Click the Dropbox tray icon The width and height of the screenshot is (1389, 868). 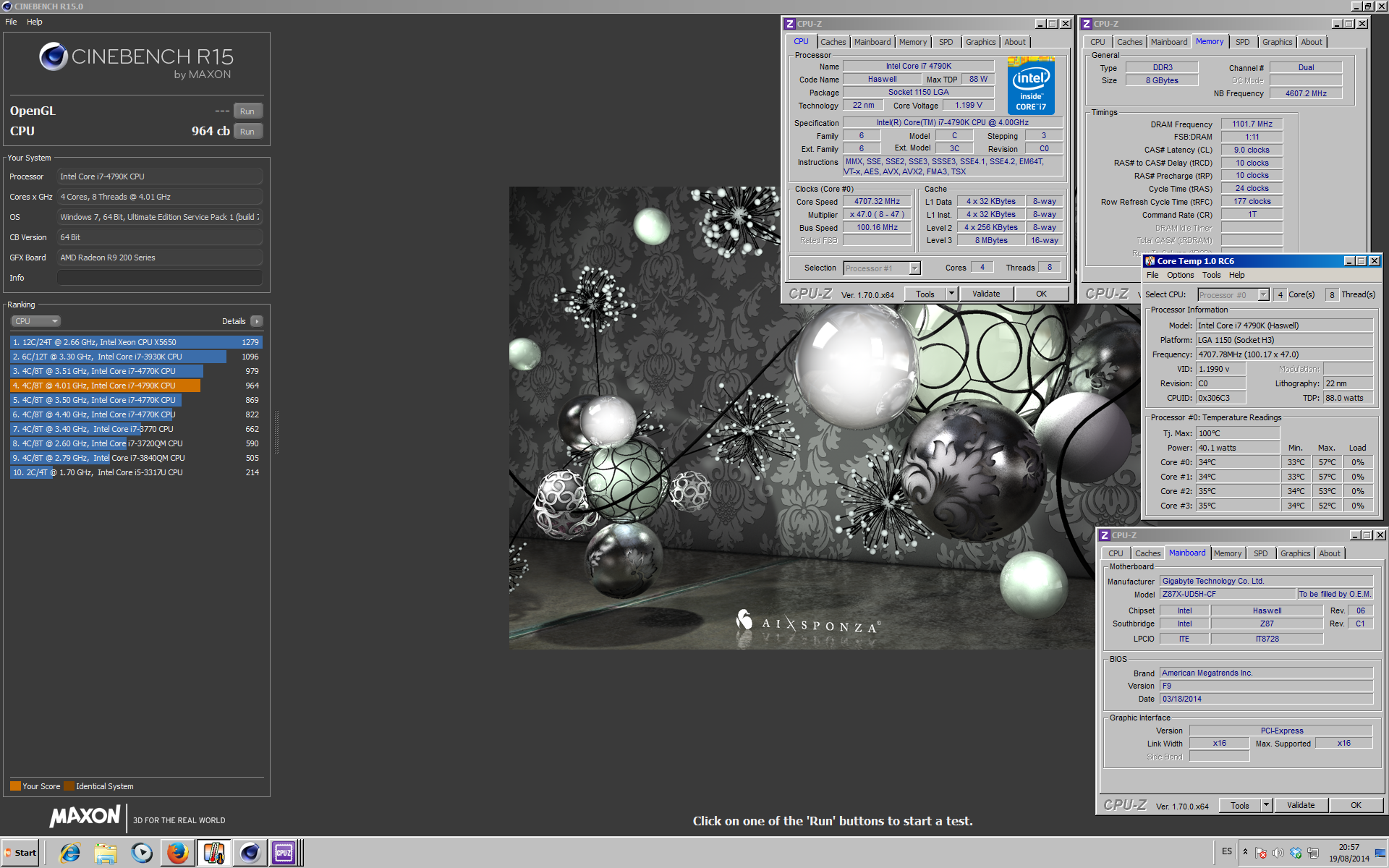tap(1296, 853)
